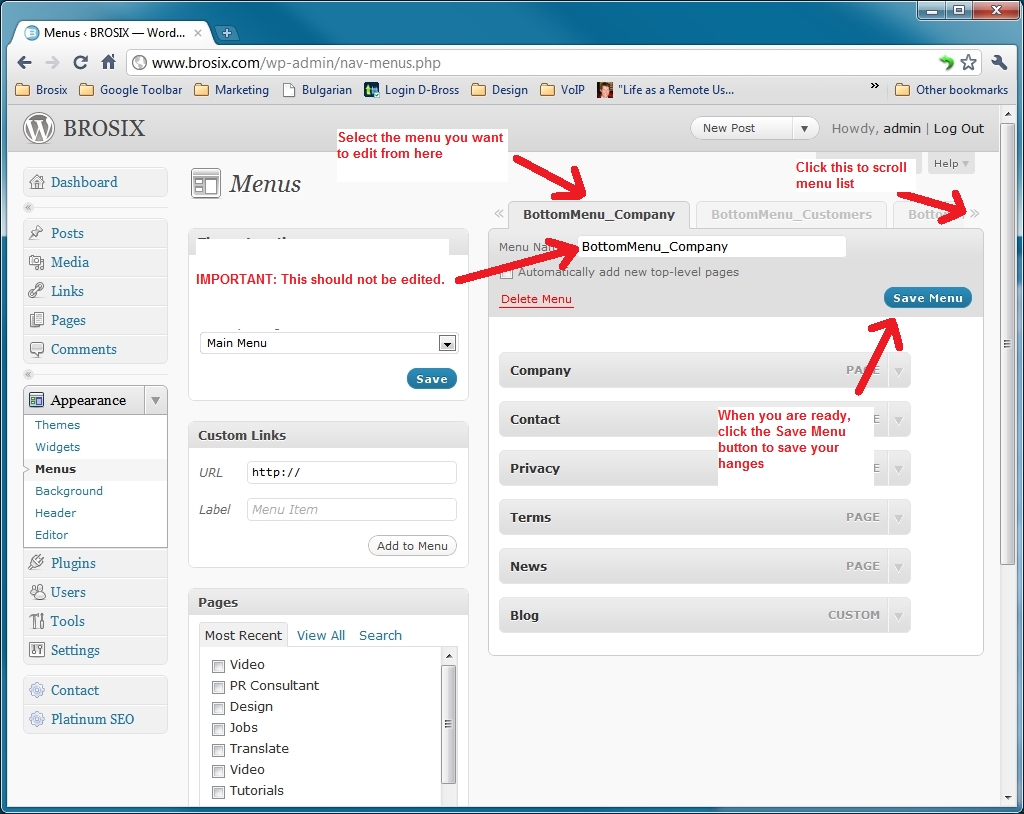This screenshot has width=1024, height=814.
Task: Click the Add to Menu button
Action: [412, 545]
